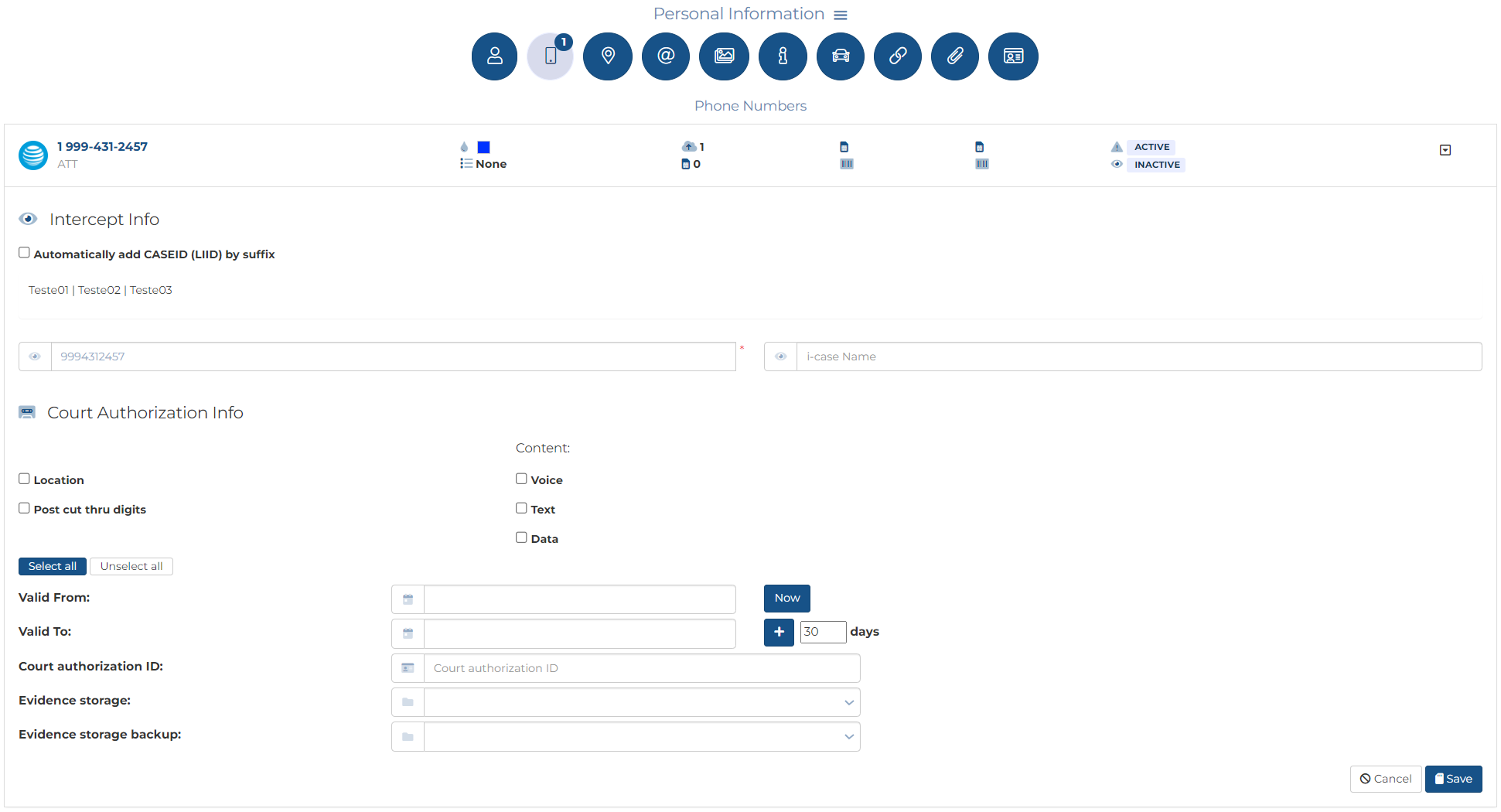Screen dimensions: 1501x812
Task: Open the chain link icon section
Action: click(x=898, y=56)
